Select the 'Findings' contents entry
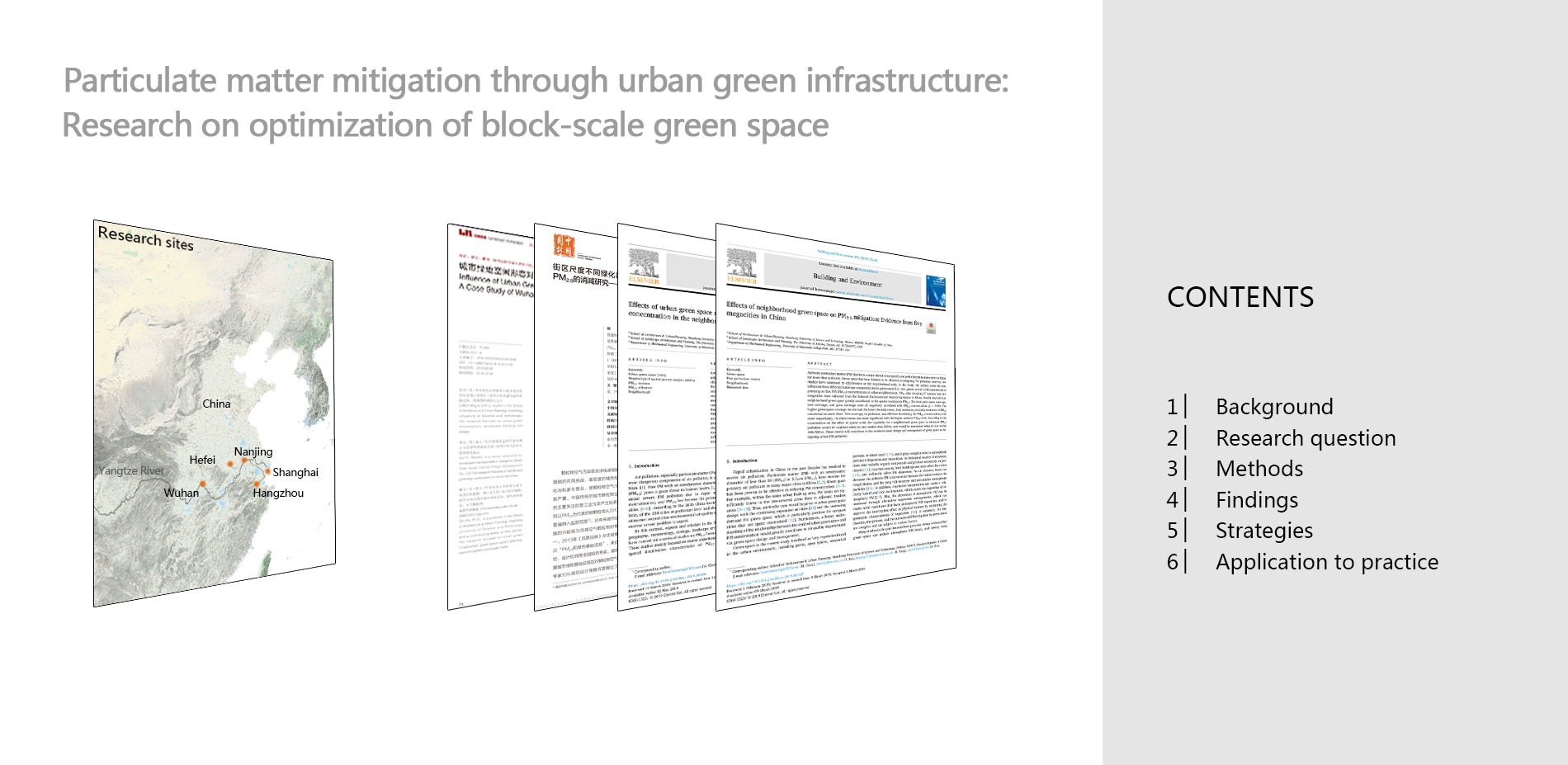This screenshot has height=765, width=1568. (x=1256, y=500)
